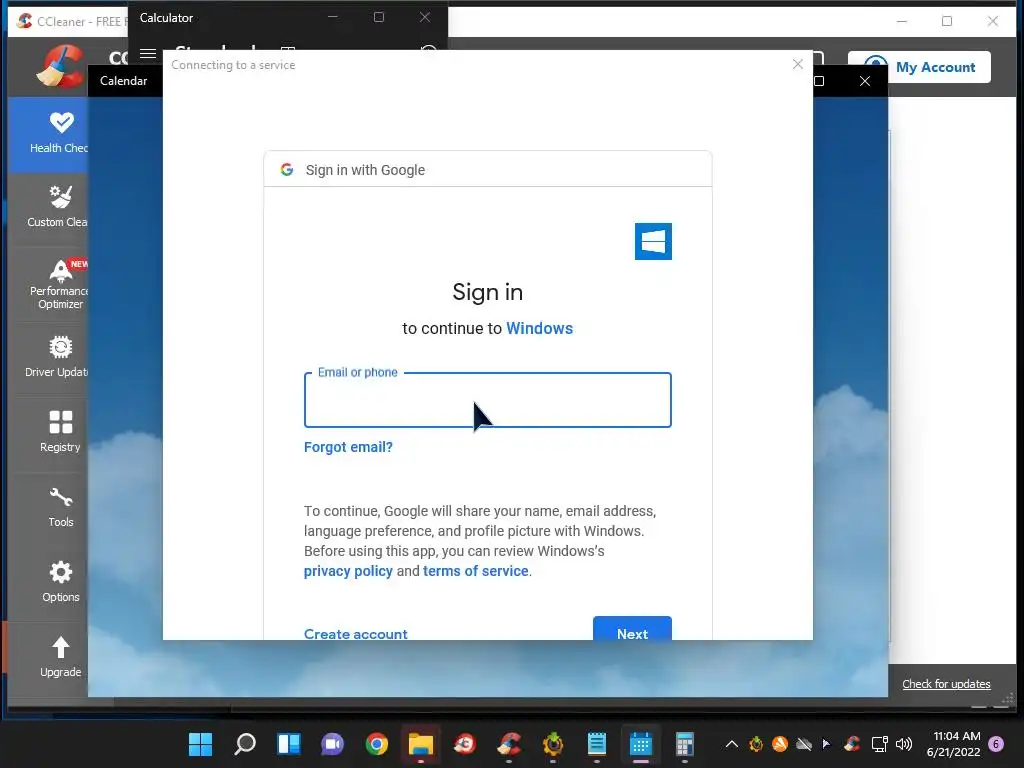Open Performance Optimizer in the CCleaner sidebar
Viewport: 1024px width, 768px height.
(x=50, y=285)
